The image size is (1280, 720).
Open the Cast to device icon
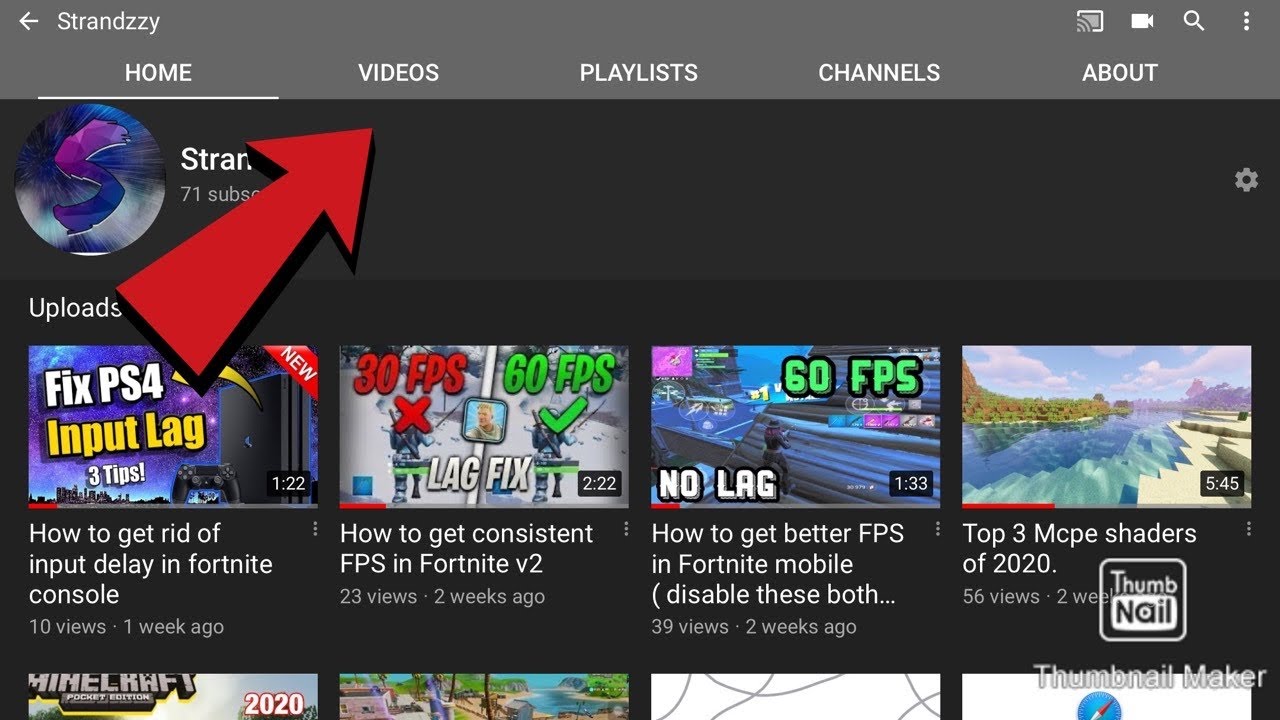click(x=1090, y=21)
